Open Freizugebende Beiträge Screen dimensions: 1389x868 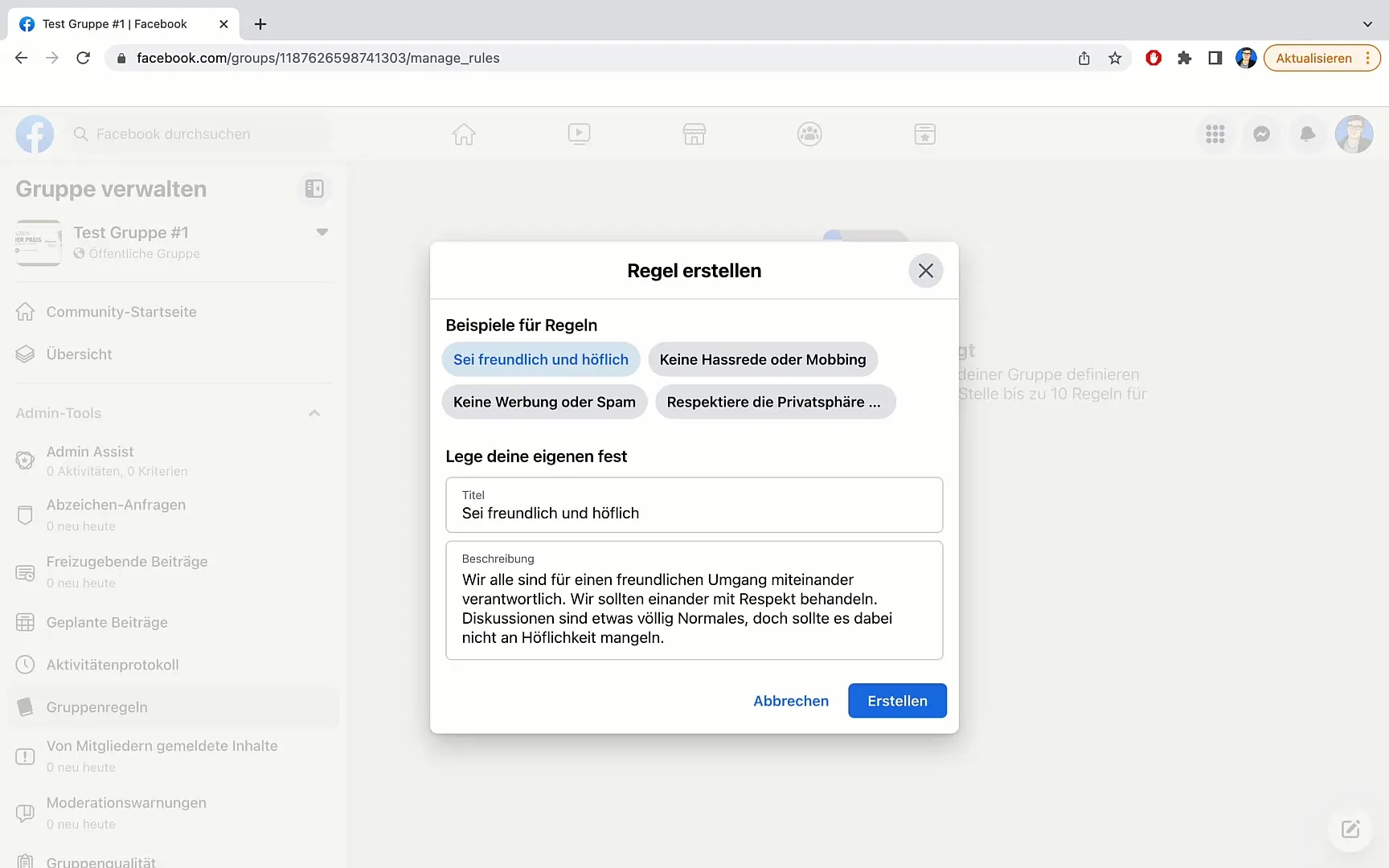pos(174,571)
